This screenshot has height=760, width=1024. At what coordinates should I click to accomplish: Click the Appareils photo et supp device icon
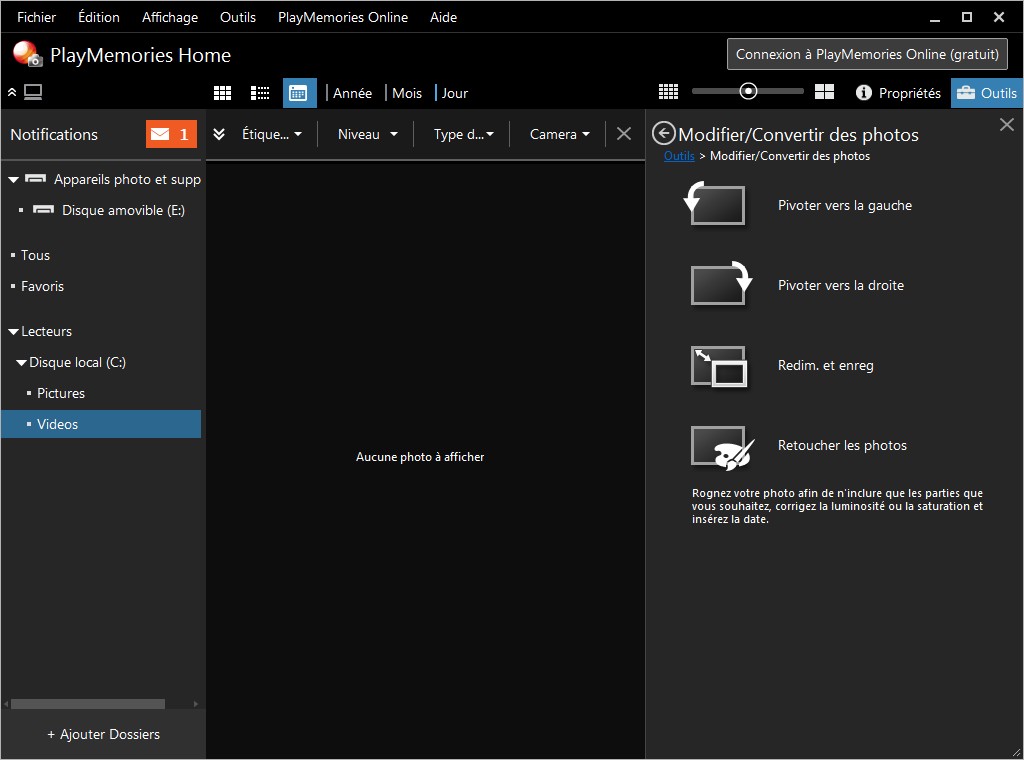[x=35, y=178]
